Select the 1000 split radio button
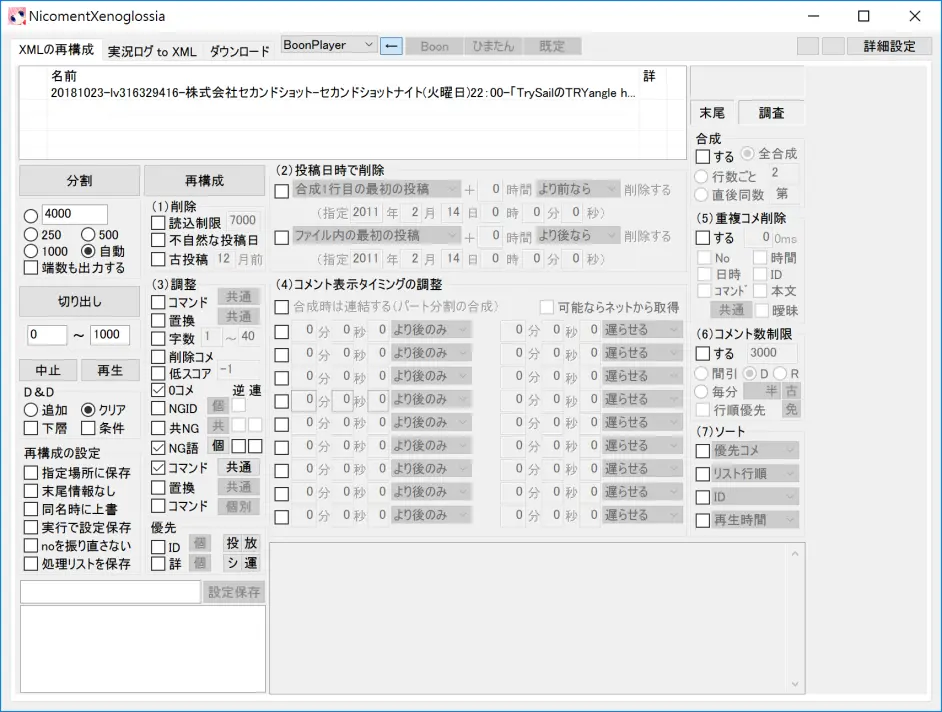The height and width of the screenshot is (712, 942). (31, 251)
